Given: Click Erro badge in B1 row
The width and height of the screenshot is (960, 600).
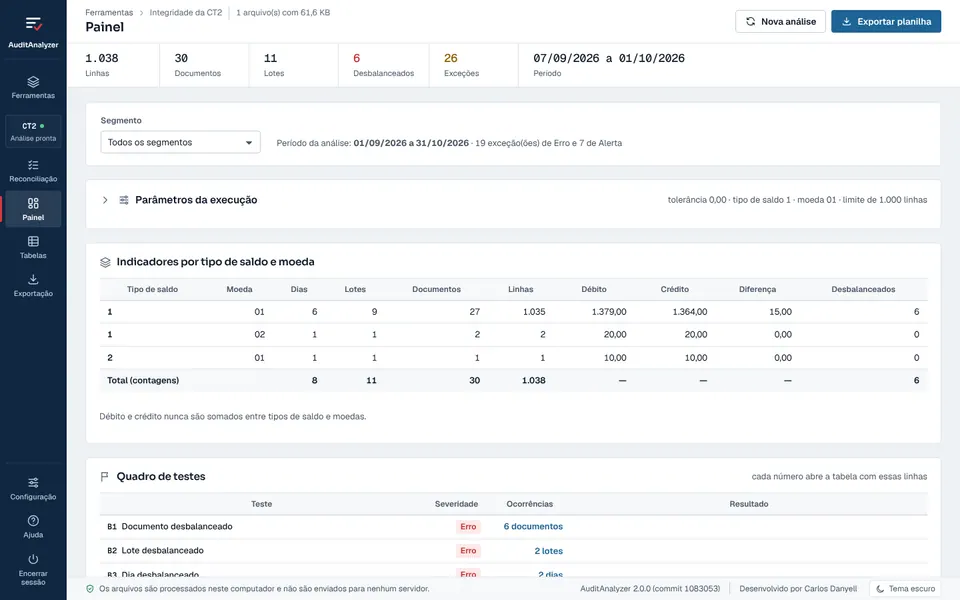Looking at the screenshot, I should [468, 527].
